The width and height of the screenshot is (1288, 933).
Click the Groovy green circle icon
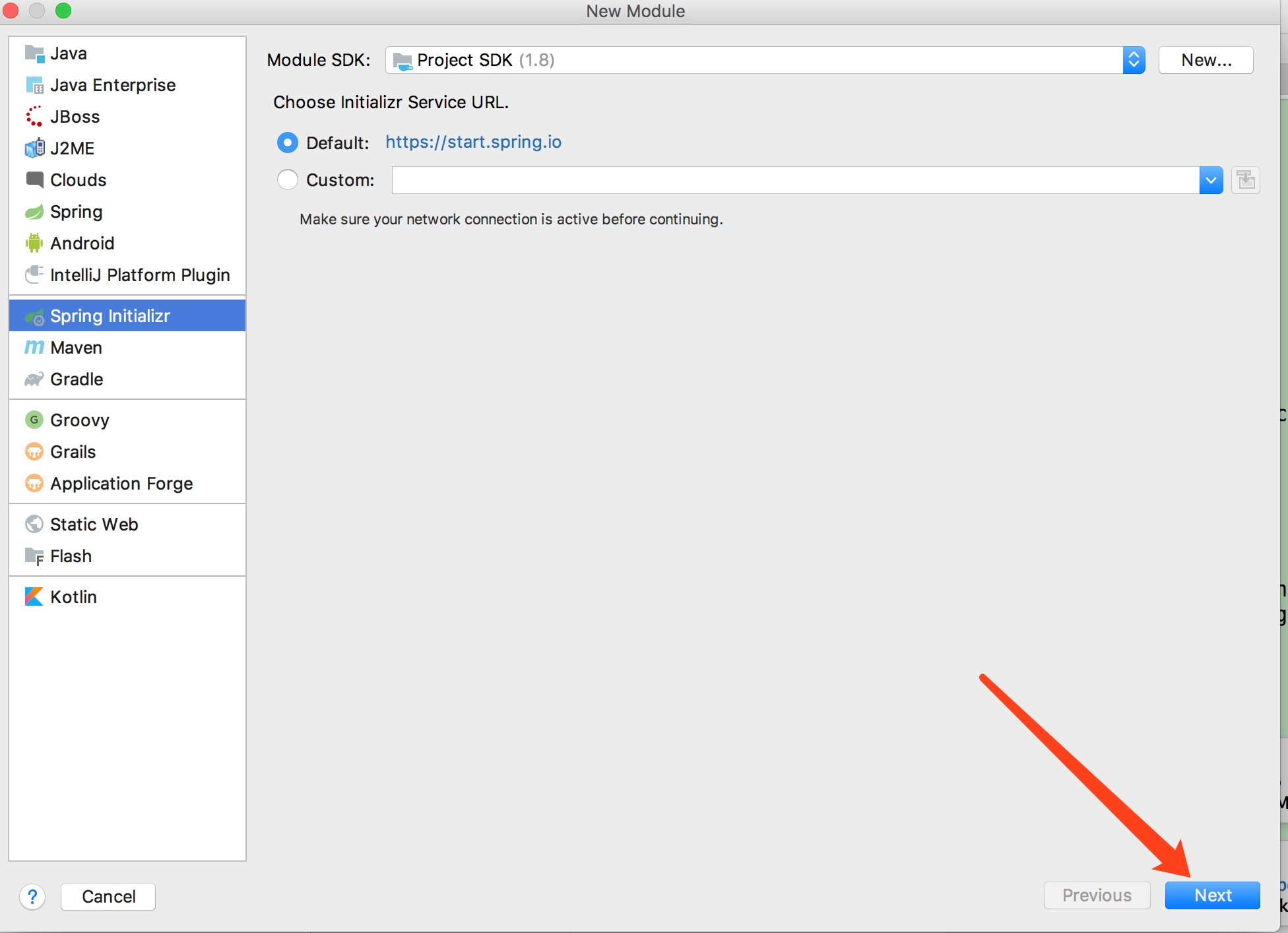(x=34, y=420)
